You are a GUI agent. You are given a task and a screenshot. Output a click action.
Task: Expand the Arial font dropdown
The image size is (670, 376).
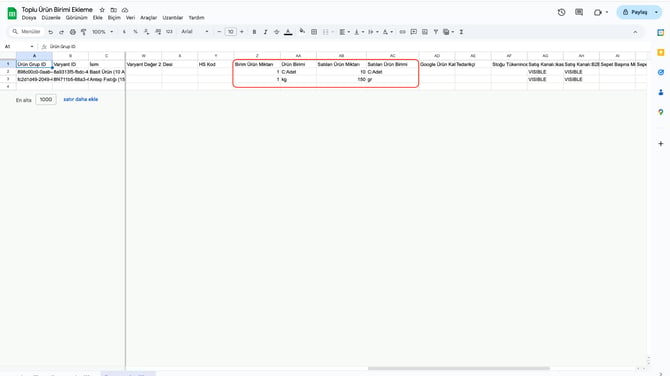(x=195, y=32)
